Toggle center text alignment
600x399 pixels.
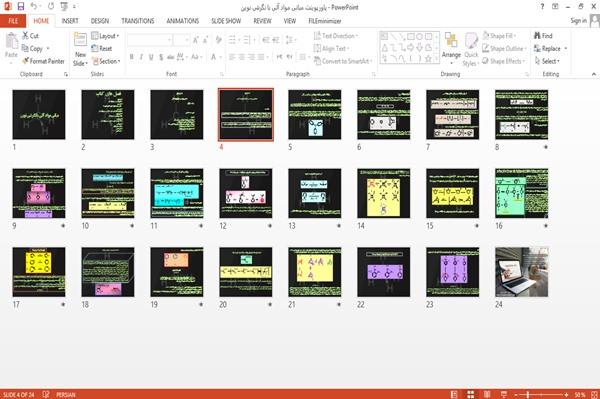tap(241, 57)
